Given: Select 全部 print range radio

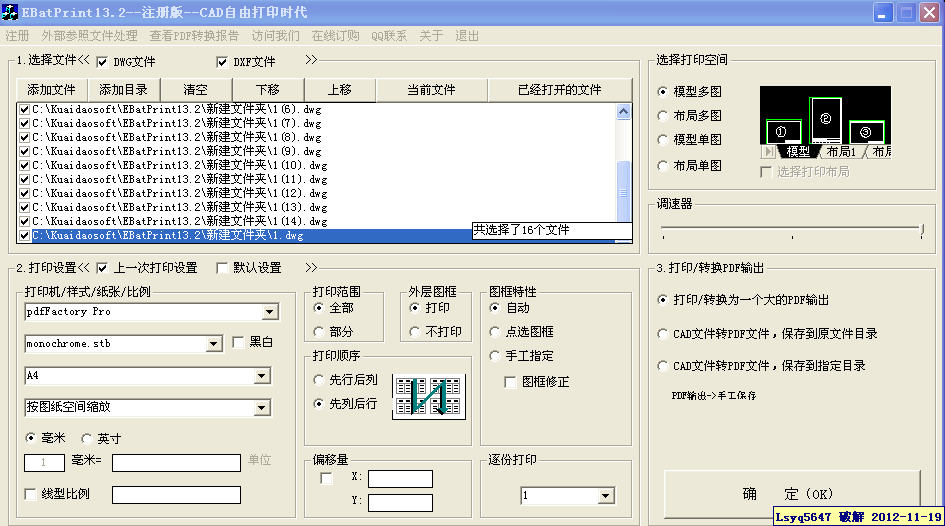Looking at the screenshot, I should pyautogui.click(x=319, y=308).
